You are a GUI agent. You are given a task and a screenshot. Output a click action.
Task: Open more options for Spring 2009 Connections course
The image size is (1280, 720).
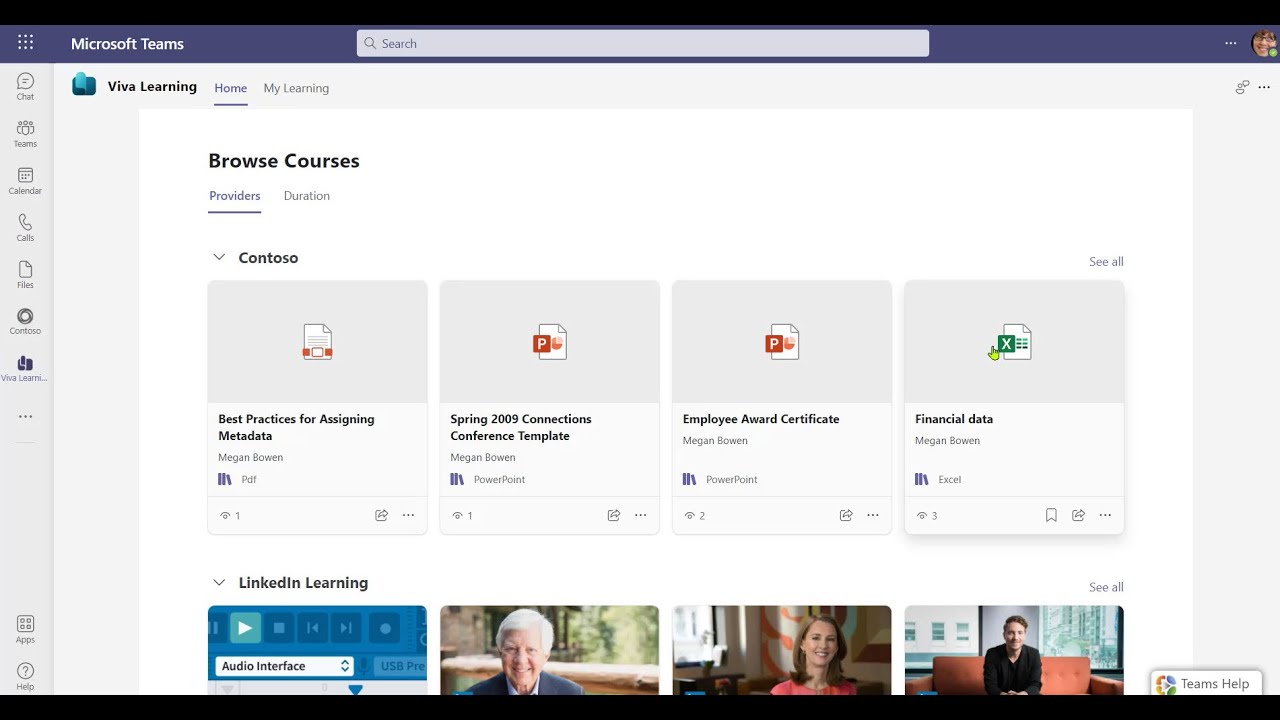tap(640, 515)
